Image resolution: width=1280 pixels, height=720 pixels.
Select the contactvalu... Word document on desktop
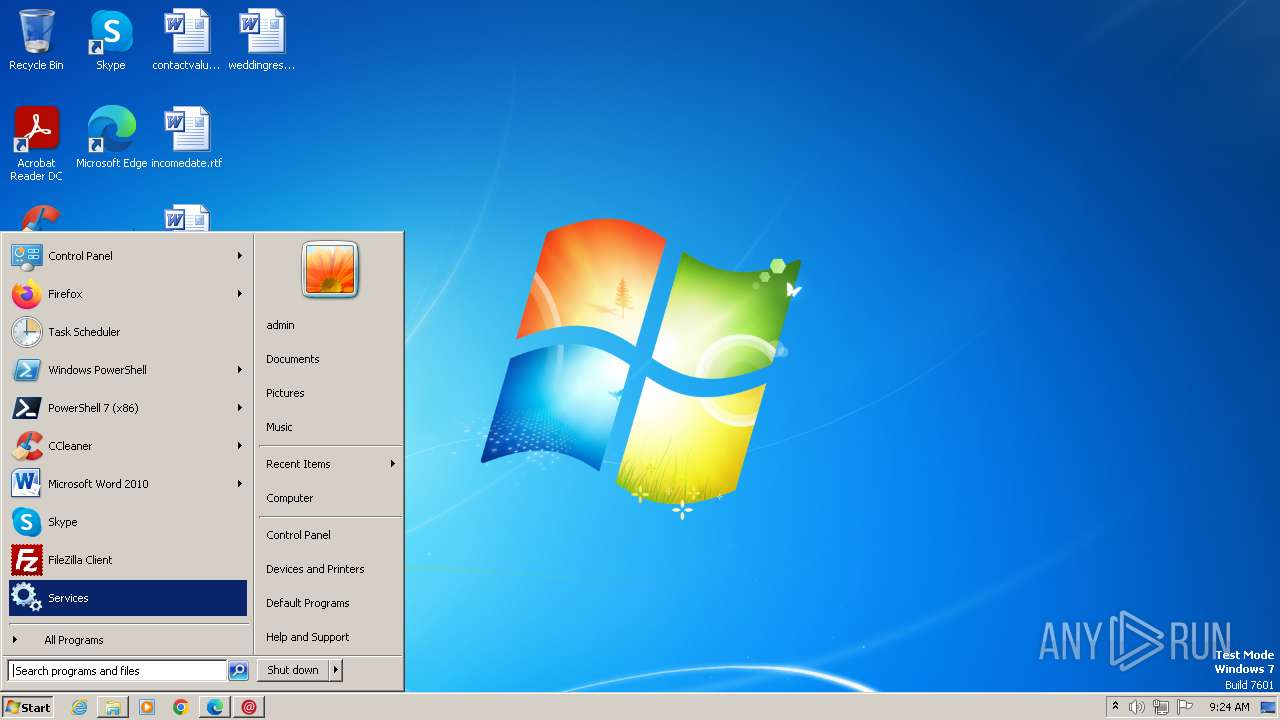186,40
